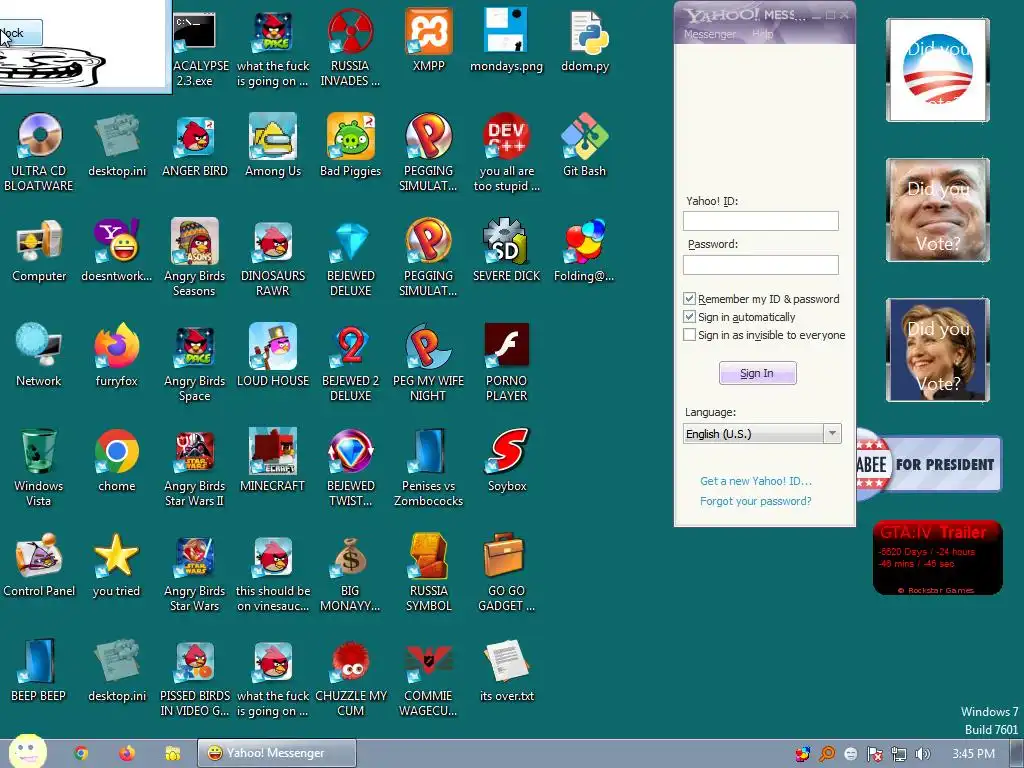The image size is (1024, 768).
Task: Follow the Get a new Yahoo! ID link
Action: click(756, 481)
